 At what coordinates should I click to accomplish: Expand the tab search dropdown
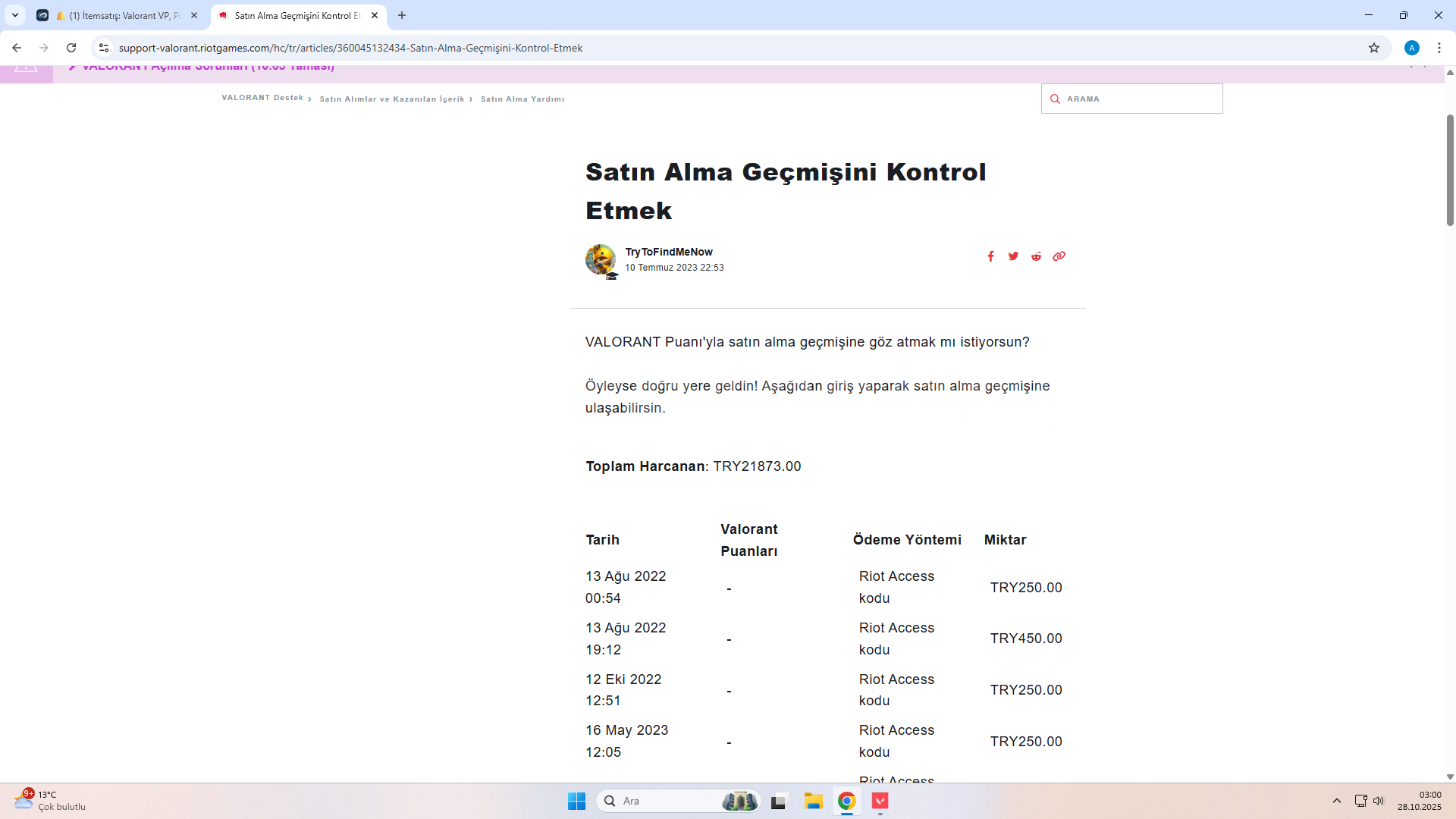[x=15, y=15]
